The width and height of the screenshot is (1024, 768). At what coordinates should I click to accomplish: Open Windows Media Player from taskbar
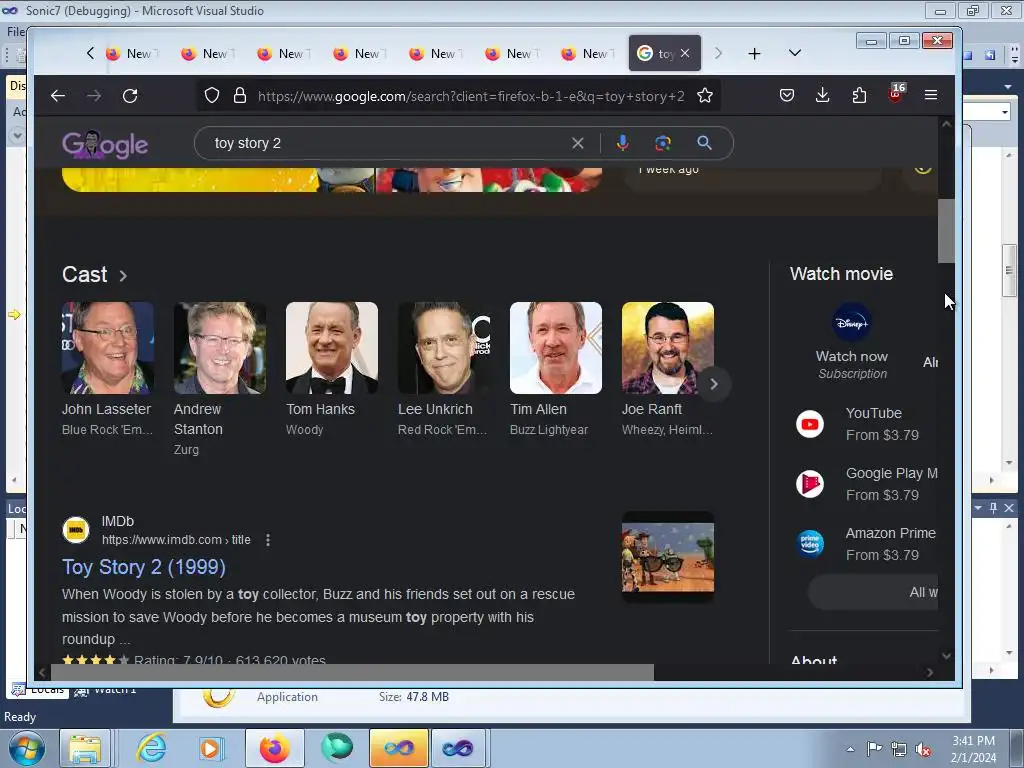click(x=210, y=748)
